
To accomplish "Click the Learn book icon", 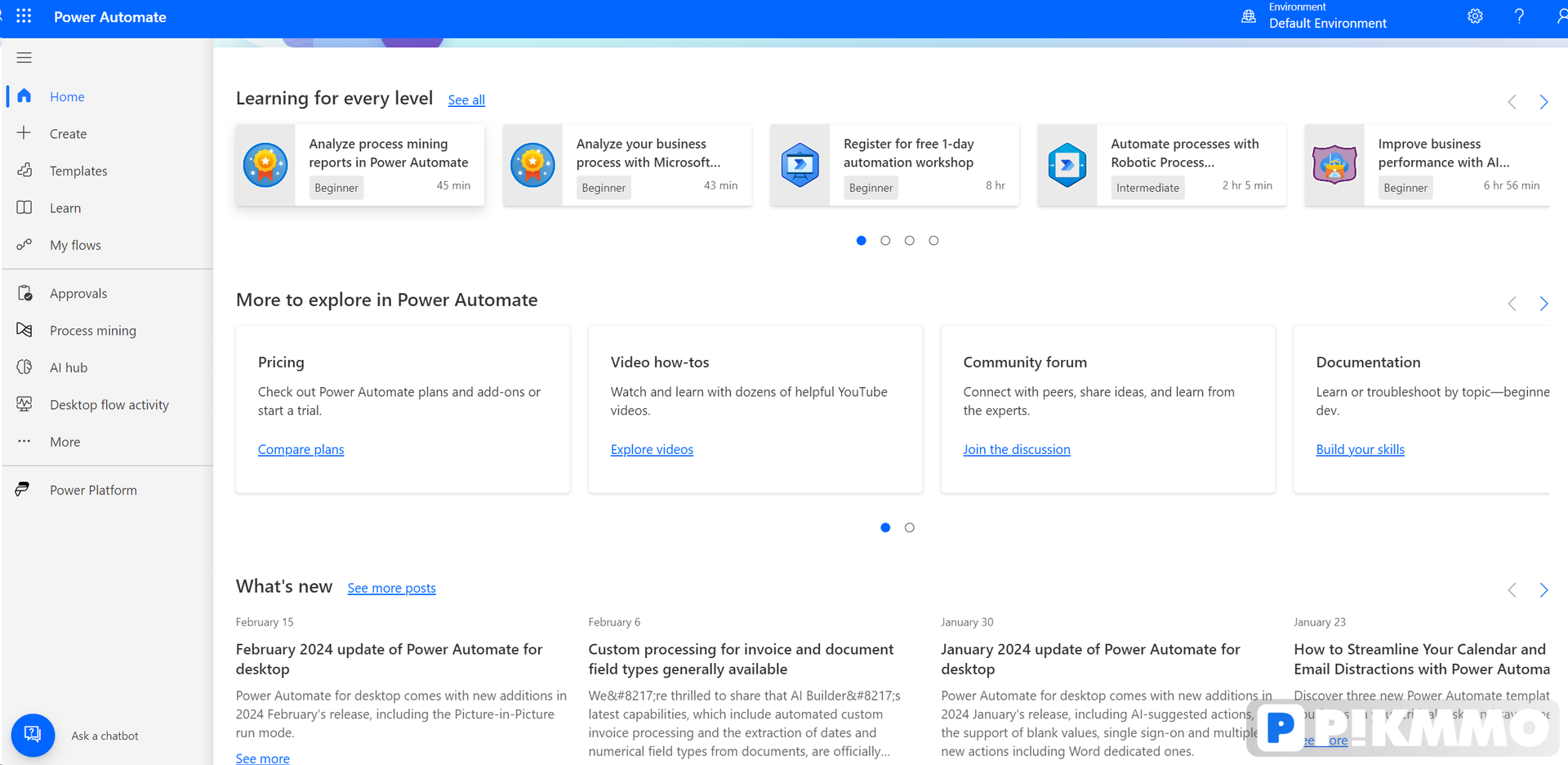I will [24, 207].
